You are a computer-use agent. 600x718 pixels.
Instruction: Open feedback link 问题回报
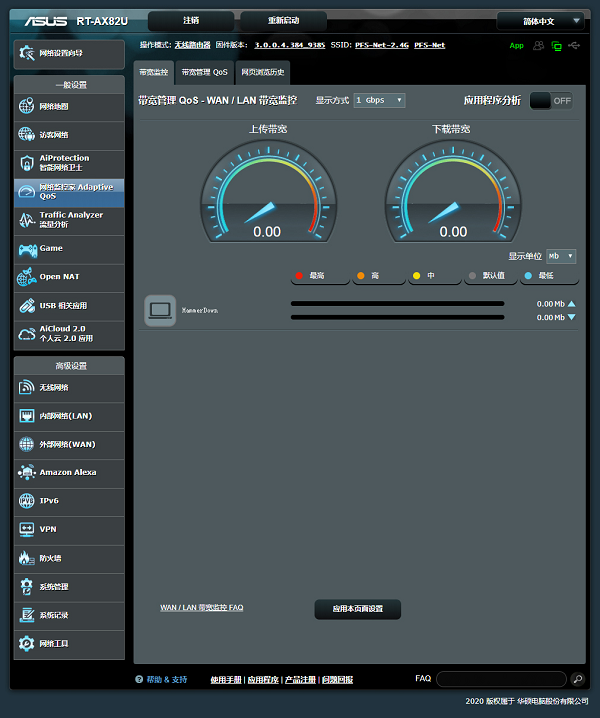338,680
